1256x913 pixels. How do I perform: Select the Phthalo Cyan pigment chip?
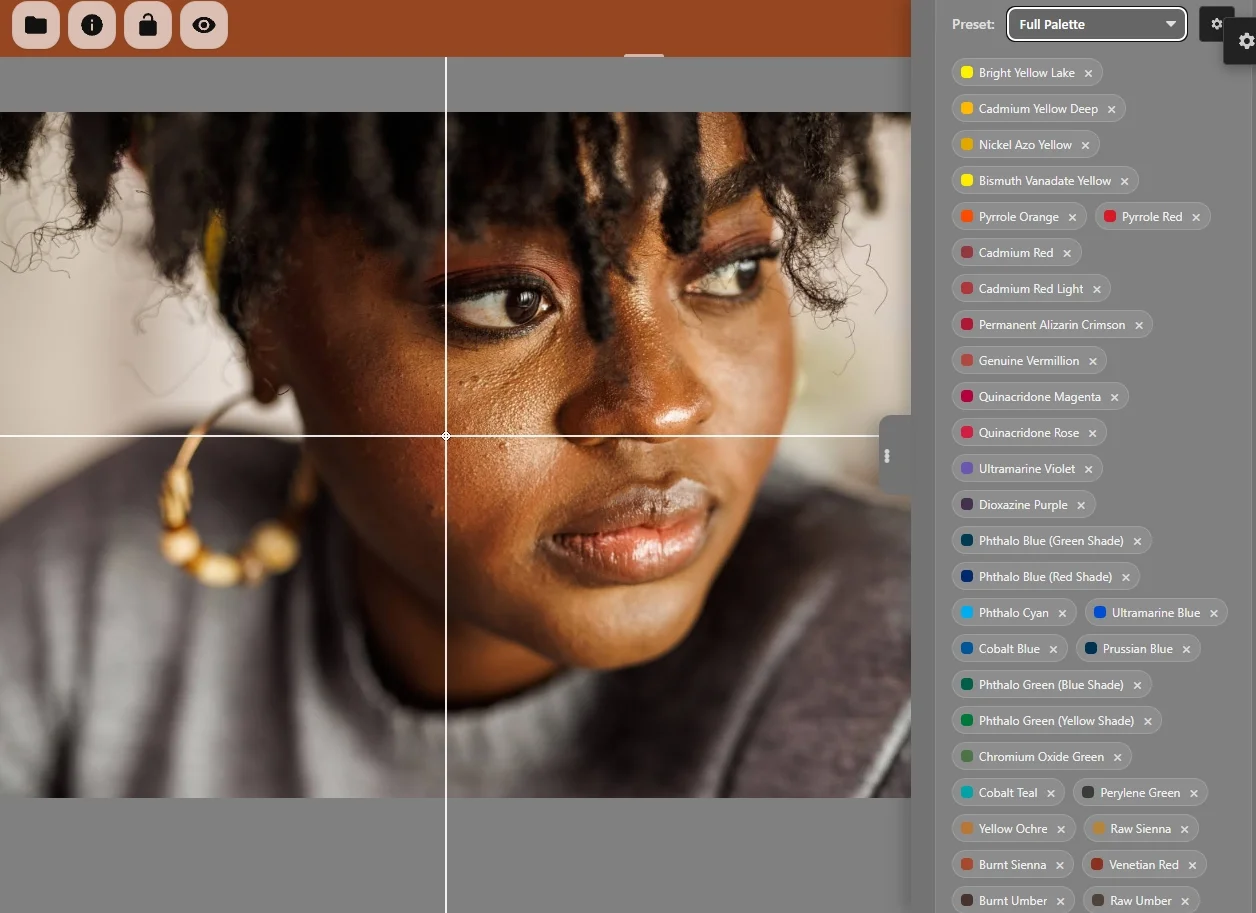pyautogui.click(x=1013, y=613)
